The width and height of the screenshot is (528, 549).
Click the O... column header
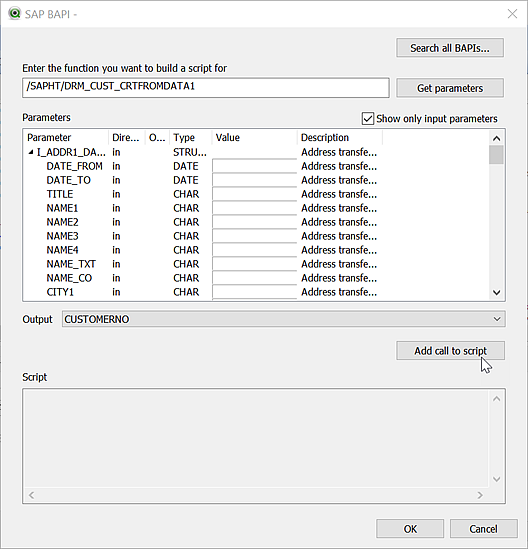pos(158,138)
